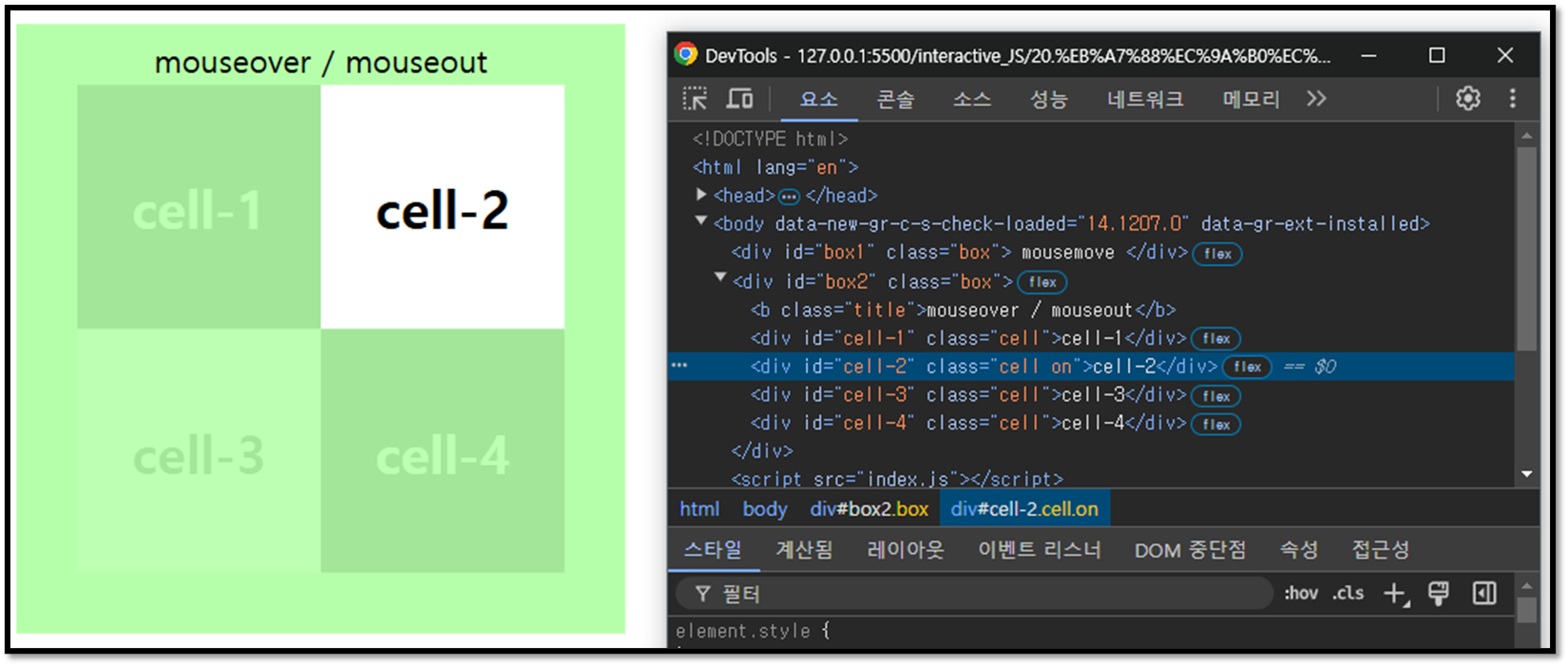Select the DOCTYPE html line
The height and width of the screenshot is (666, 1568).
point(770,139)
